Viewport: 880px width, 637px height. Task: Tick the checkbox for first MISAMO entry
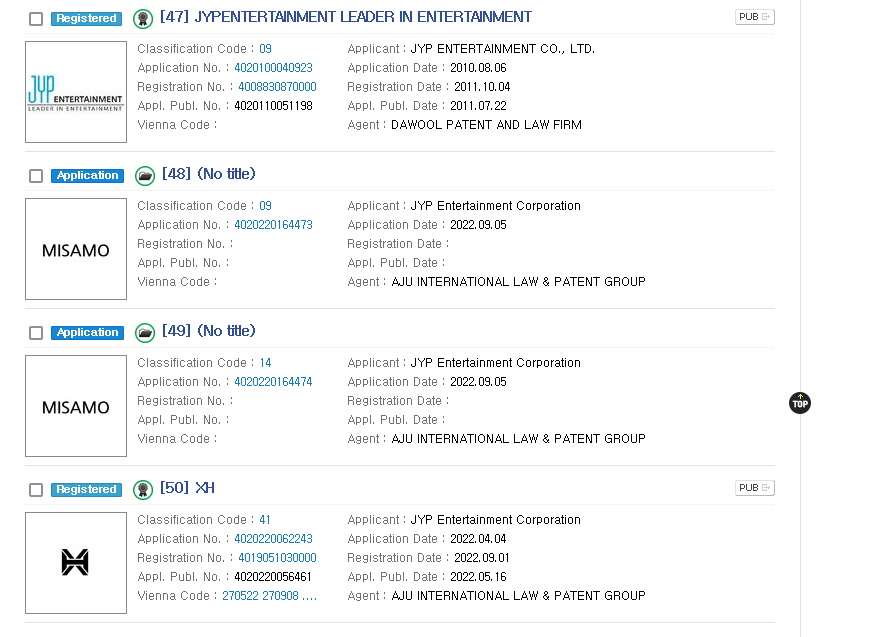point(36,176)
